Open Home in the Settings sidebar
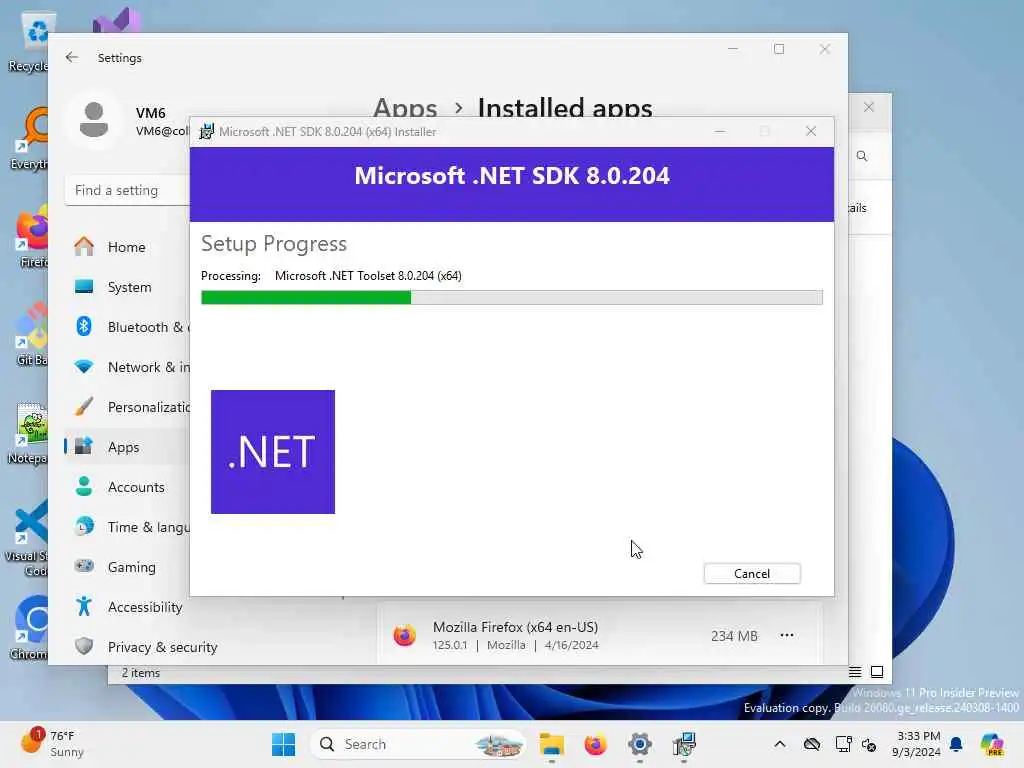Screen dimensions: 1024x768 127,247
